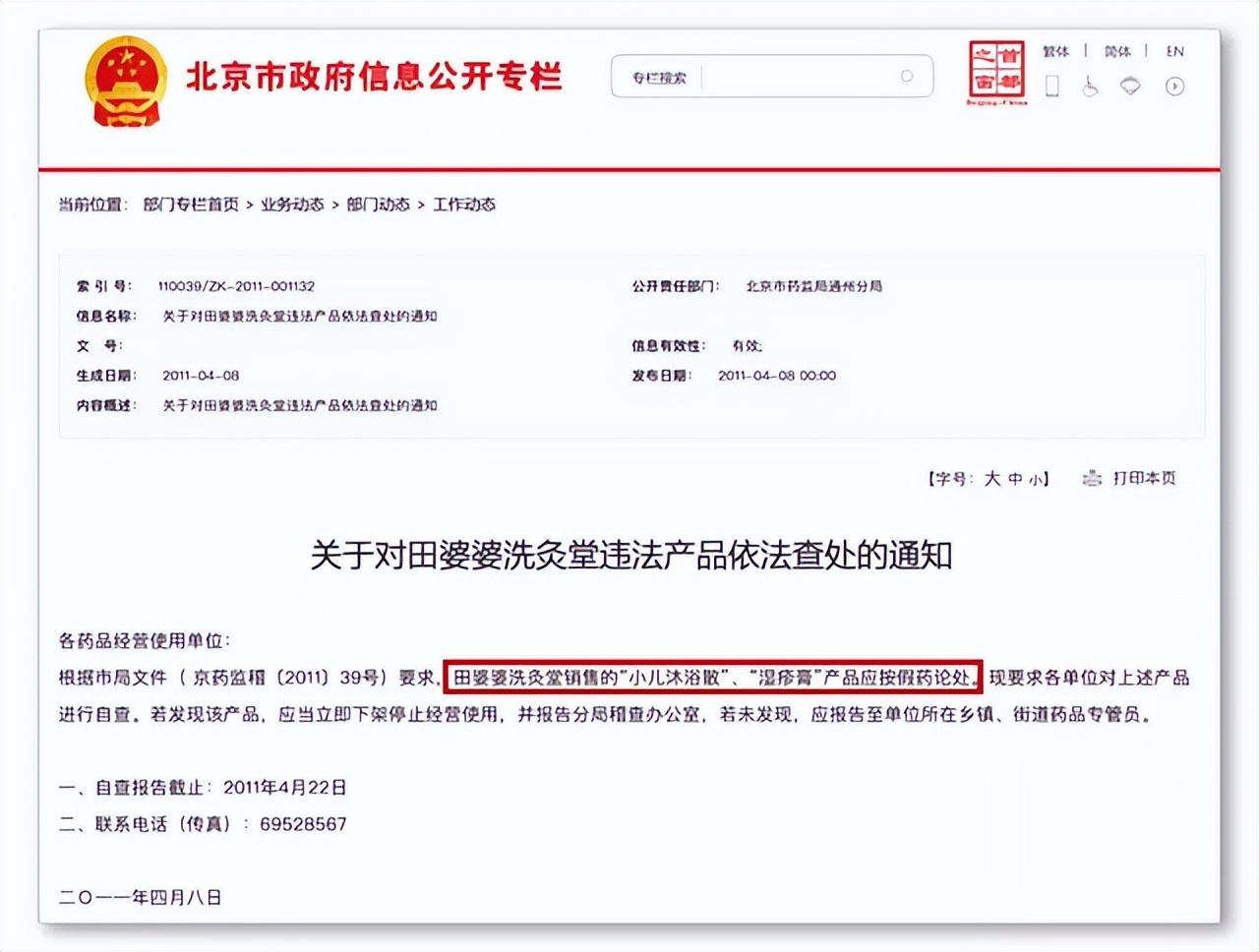Click the printer icon beside 打印本页

coord(1090,479)
